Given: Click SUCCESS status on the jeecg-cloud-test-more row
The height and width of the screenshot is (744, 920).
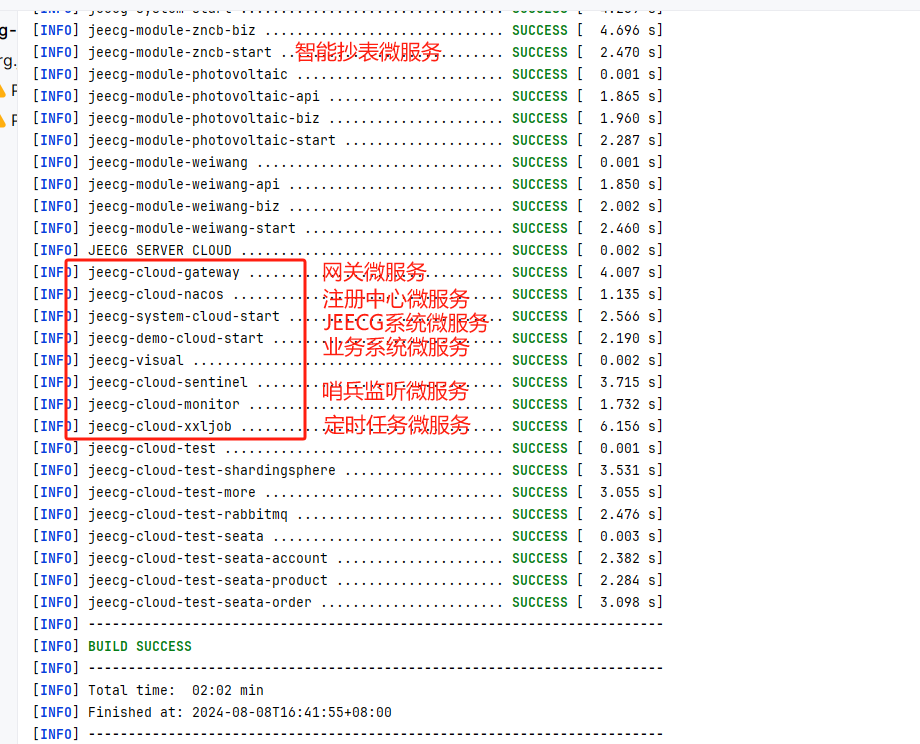Looking at the screenshot, I should 540,492.
